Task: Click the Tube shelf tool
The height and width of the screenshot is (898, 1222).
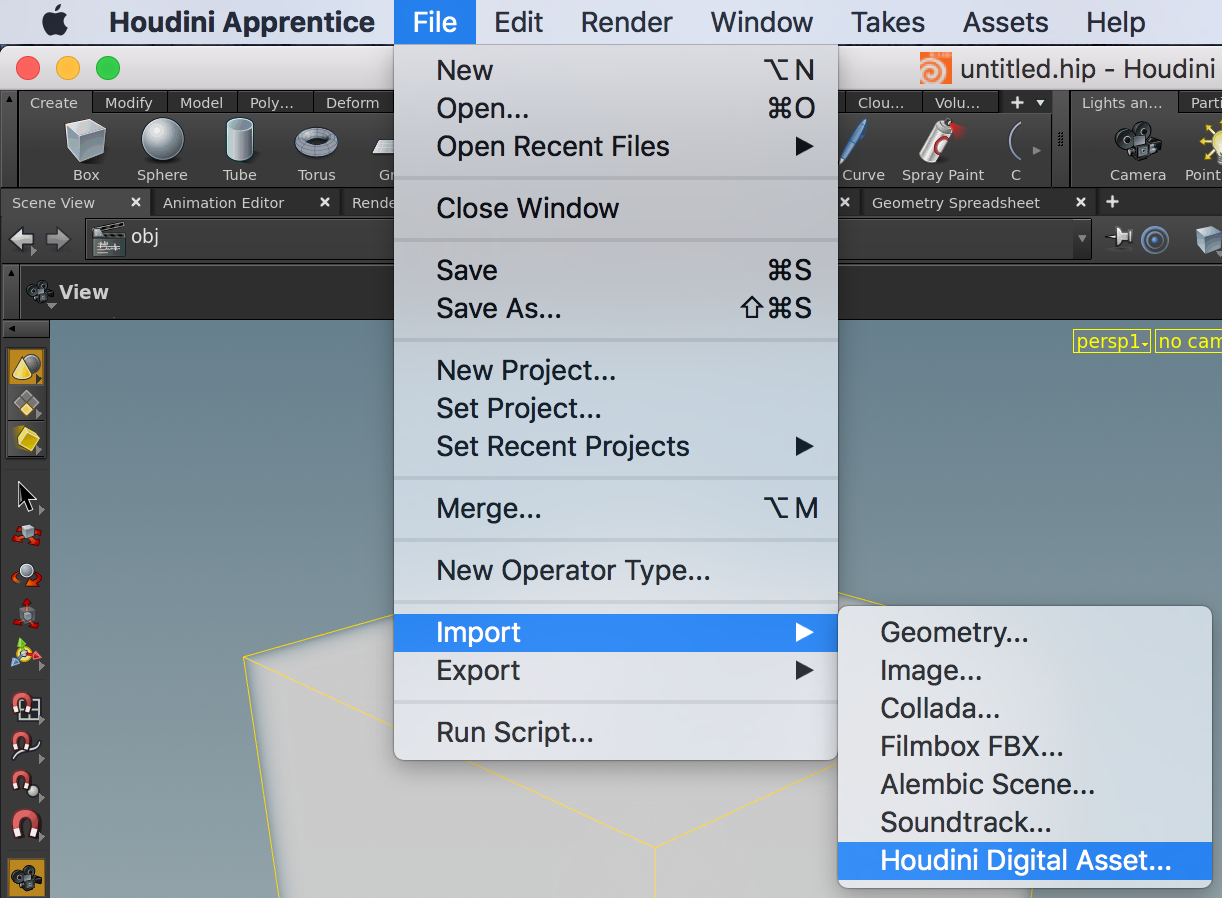Action: click(239, 150)
